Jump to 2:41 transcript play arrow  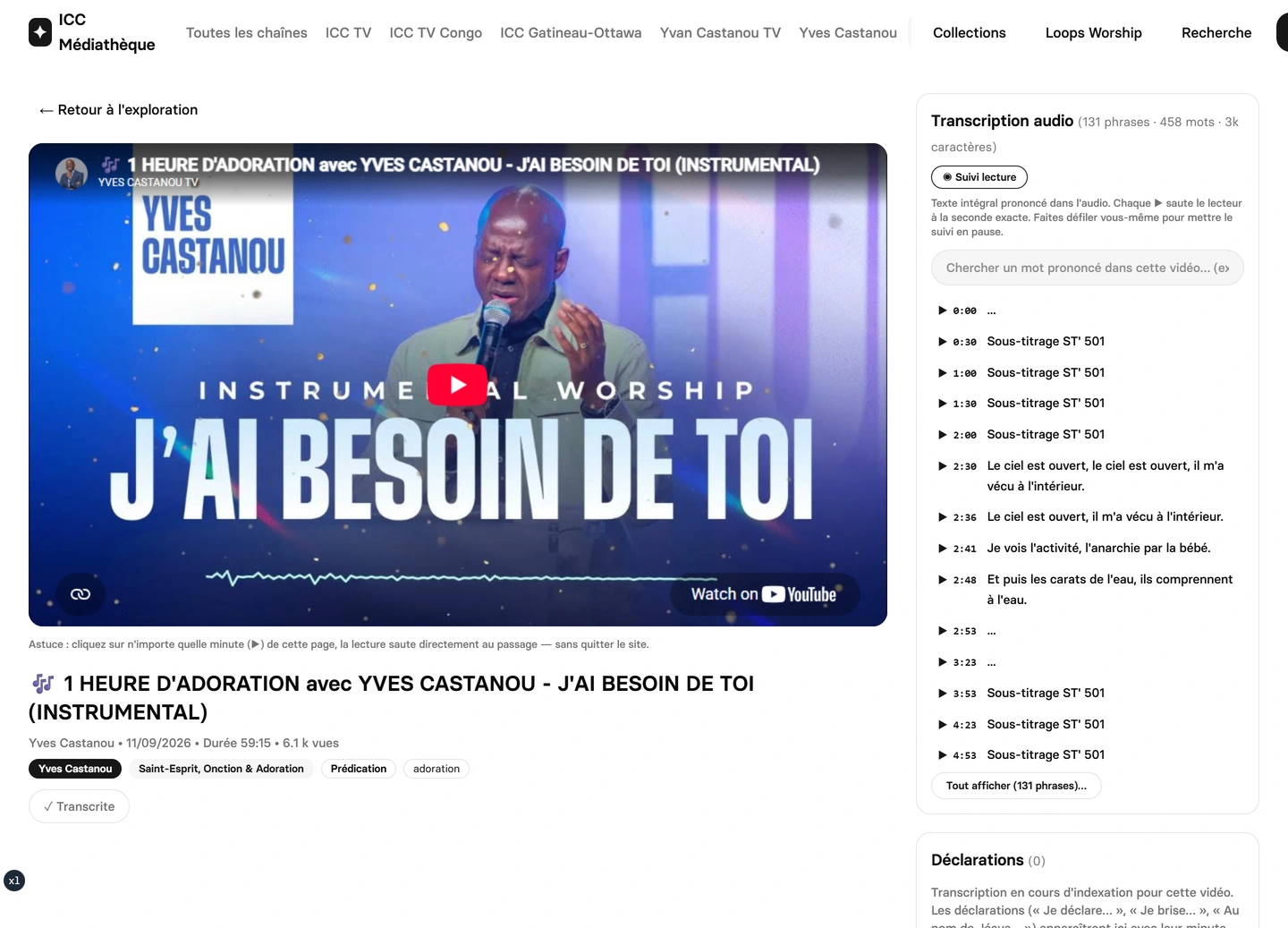[942, 549]
